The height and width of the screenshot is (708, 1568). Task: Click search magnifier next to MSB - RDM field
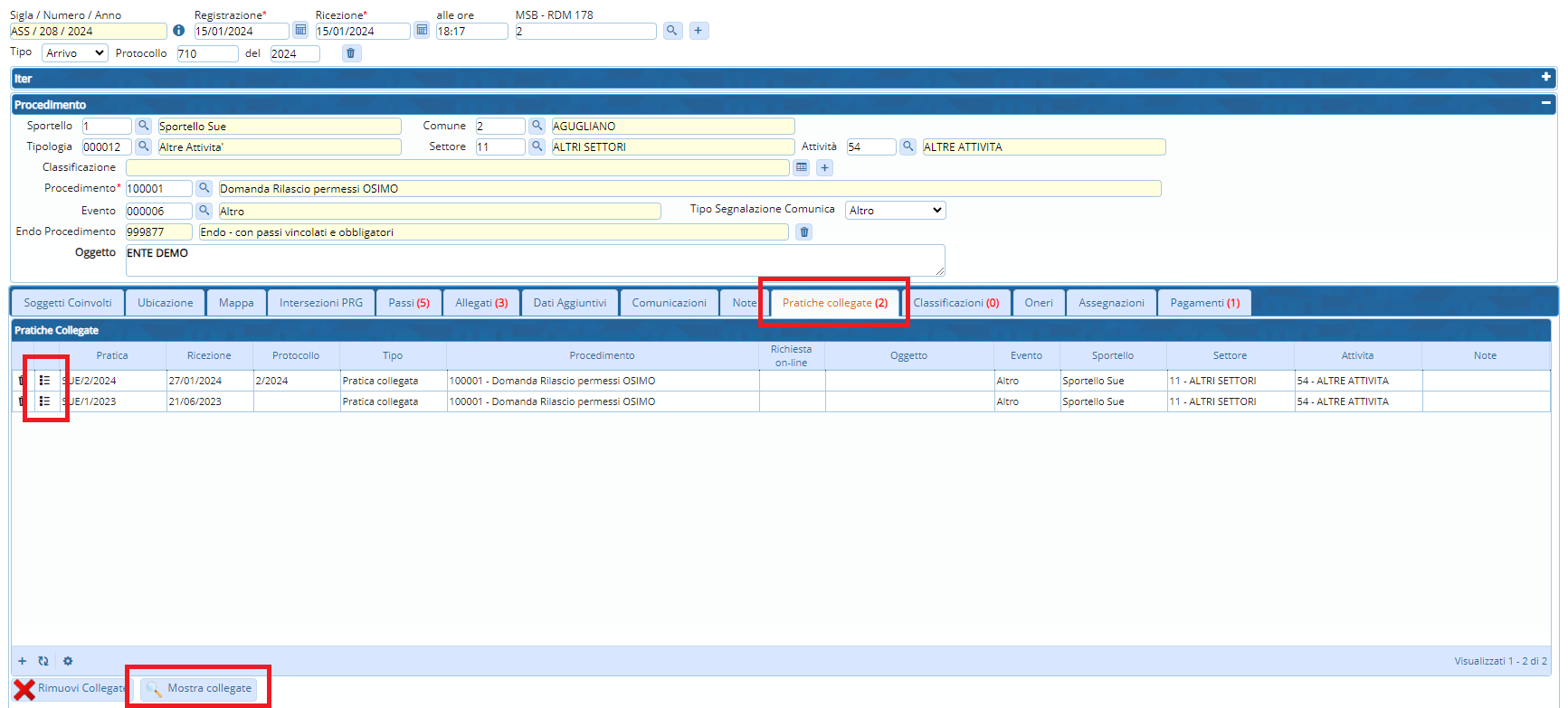tap(671, 31)
